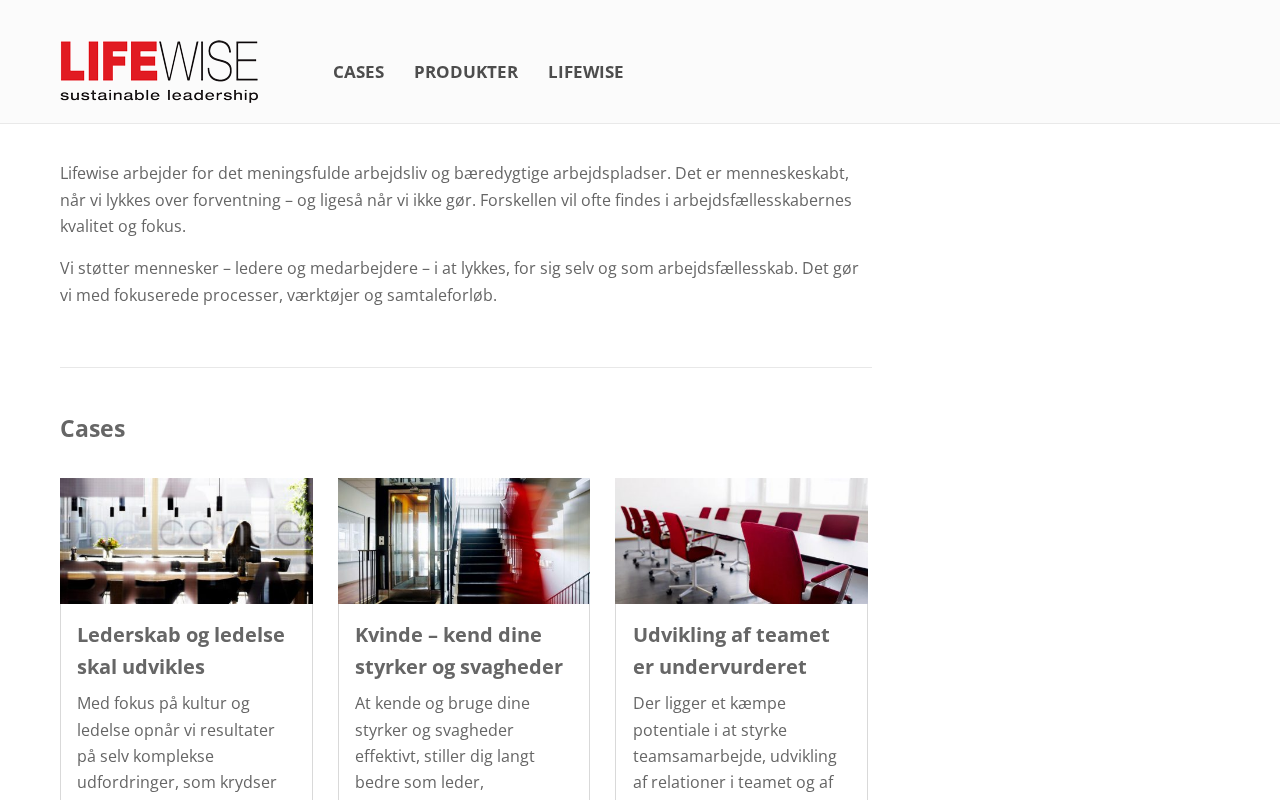Click excerpt starting 'Der ligger et kæmpe'
This screenshot has height=800, width=1280.
[735, 745]
